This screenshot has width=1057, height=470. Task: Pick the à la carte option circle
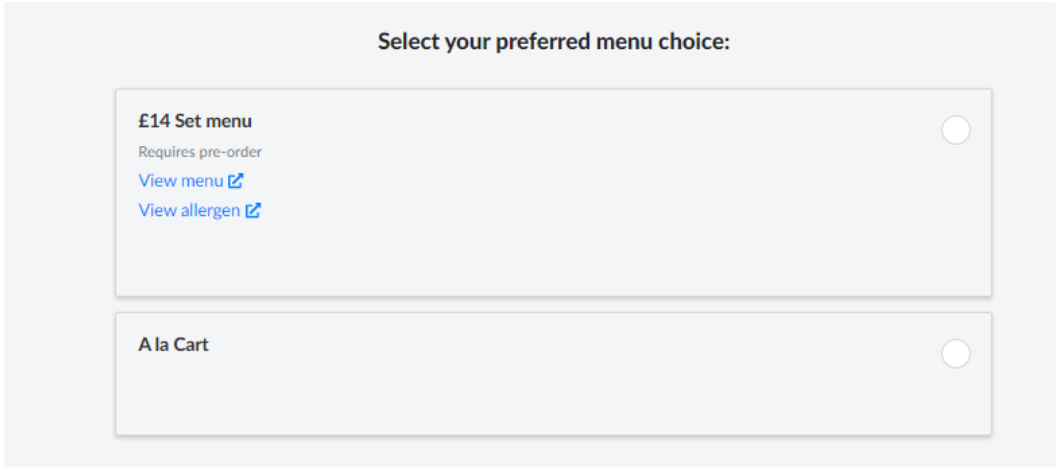click(955, 354)
